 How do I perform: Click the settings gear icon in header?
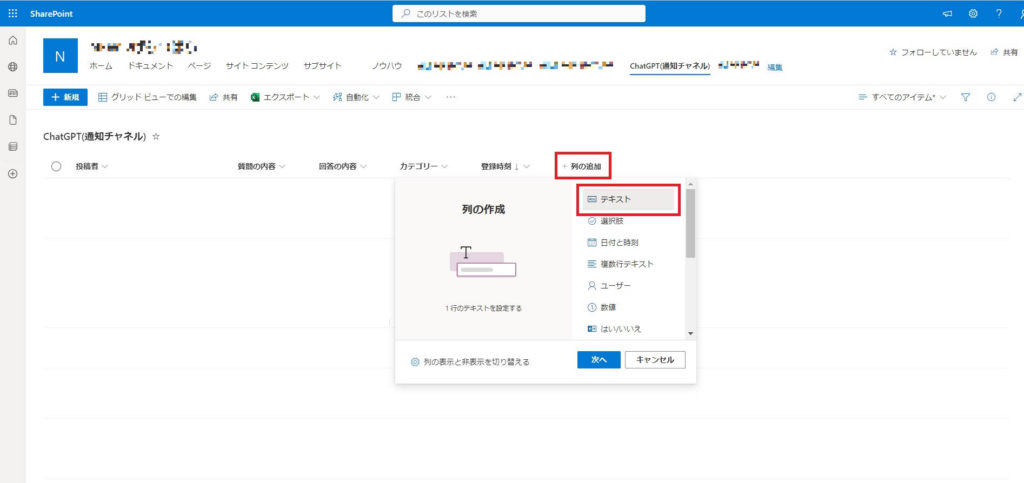pos(973,13)
